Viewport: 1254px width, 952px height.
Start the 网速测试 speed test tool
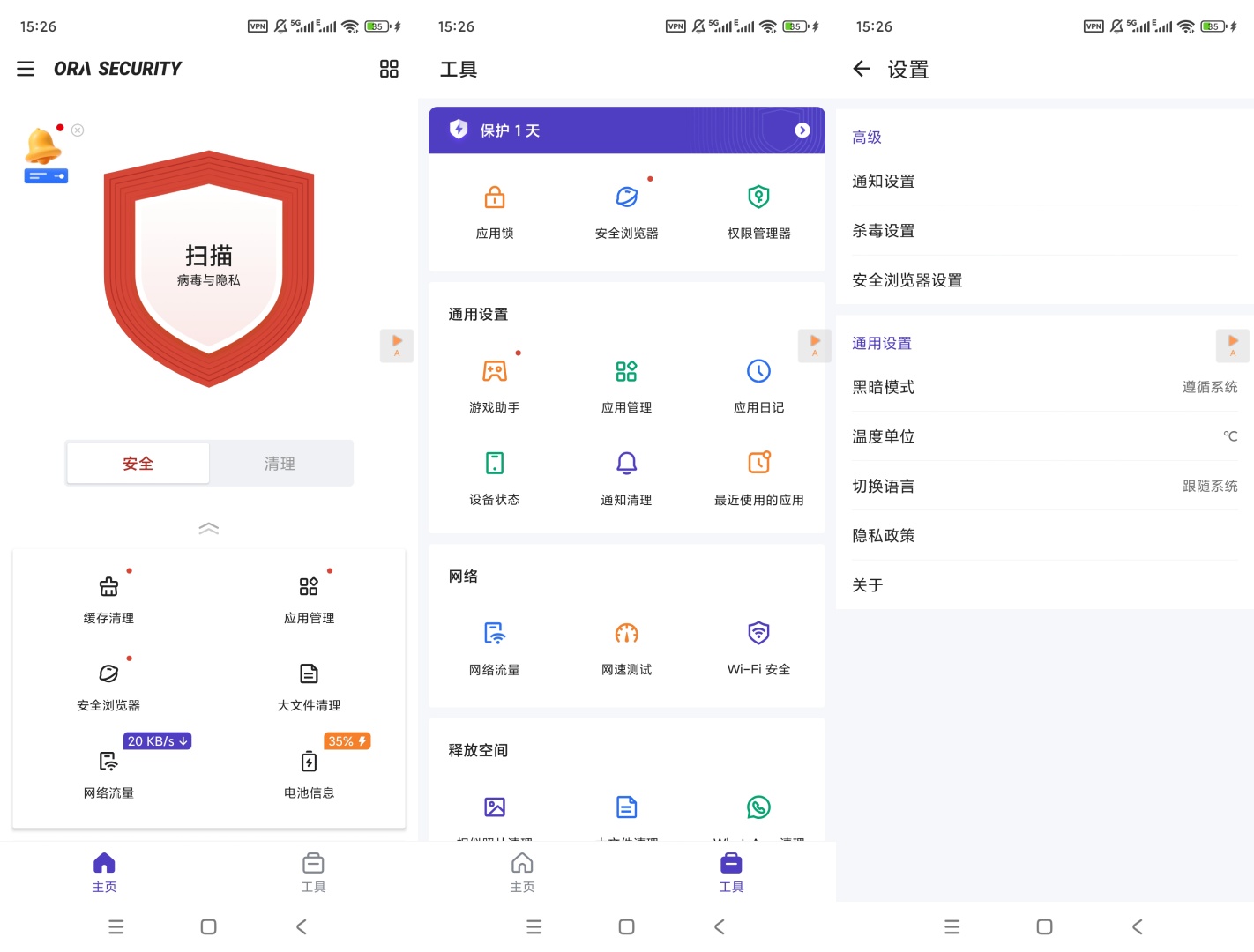pos(626,646)
